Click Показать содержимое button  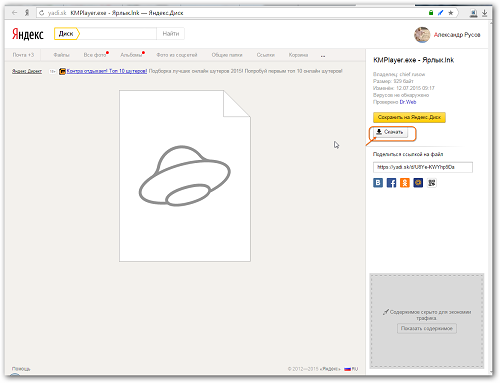[427, 328]
